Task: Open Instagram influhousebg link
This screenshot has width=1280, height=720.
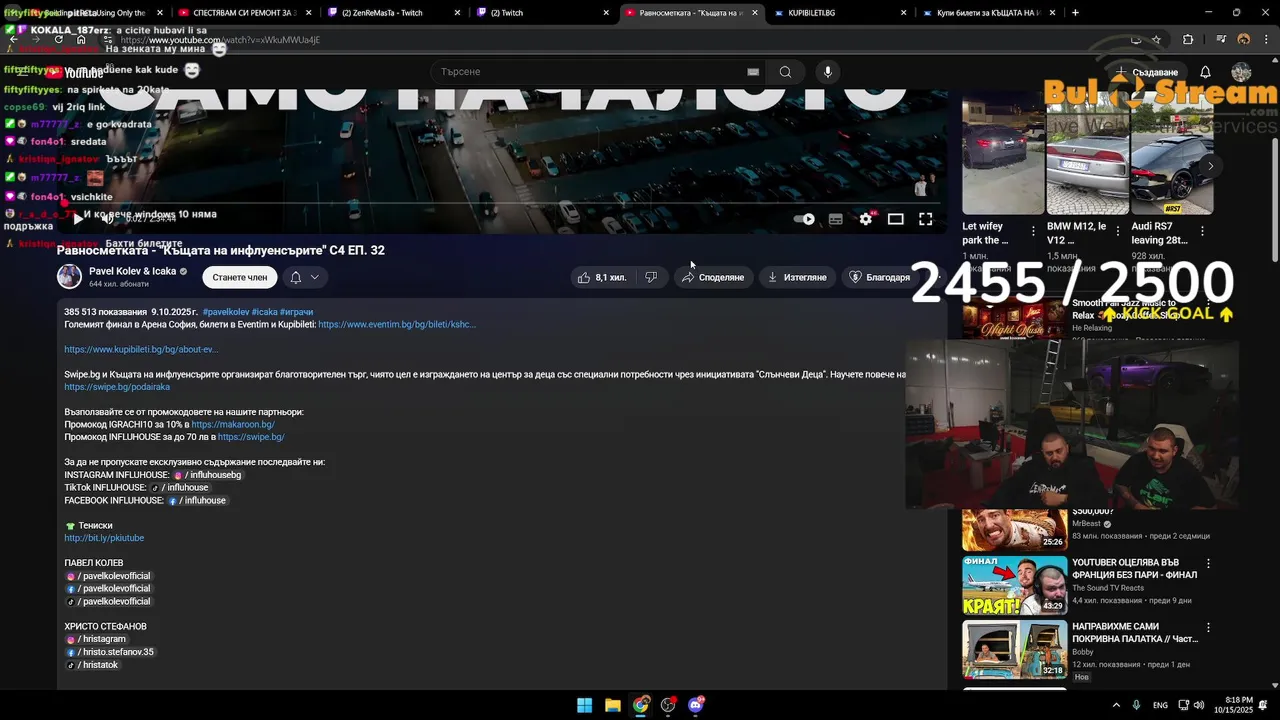Action: click(207, 475)
